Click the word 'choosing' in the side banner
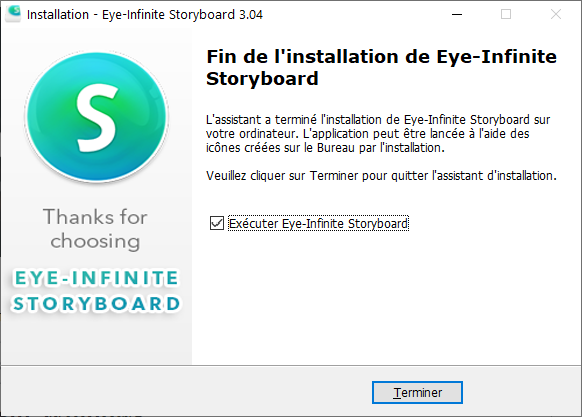 [95, 242]
